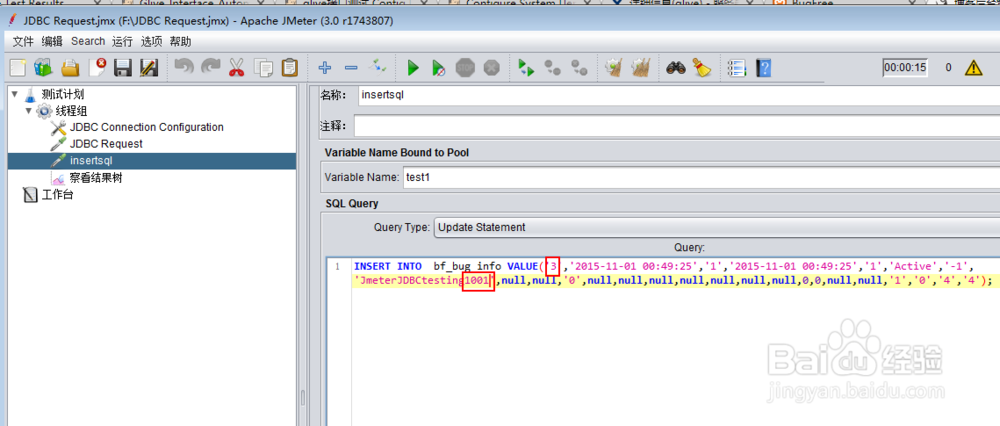Image resolution: width=1000 pixels, height=426 pixels.
Task: Open the 运行 menu
Action: tap(122, 41)
